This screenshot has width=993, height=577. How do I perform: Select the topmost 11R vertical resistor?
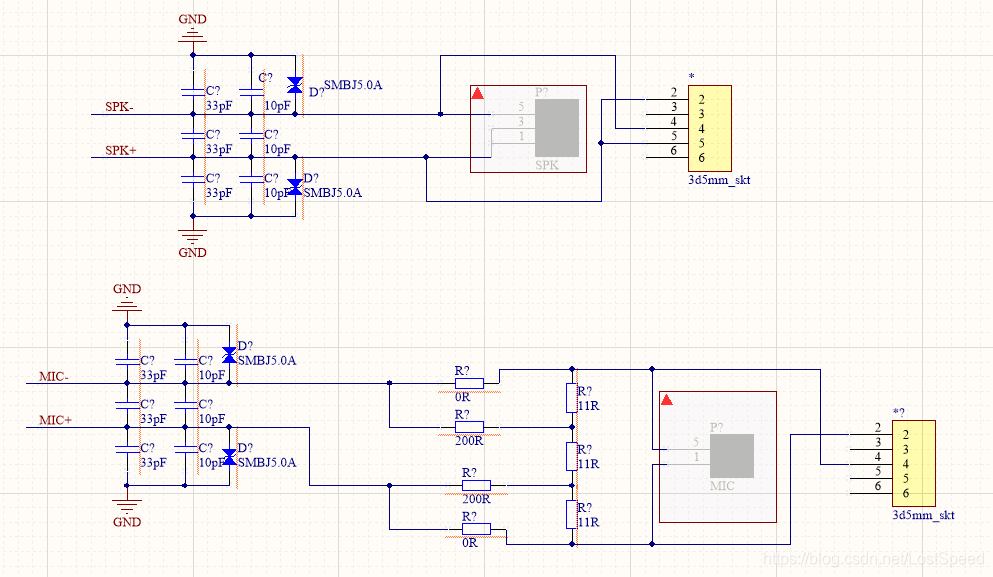pos(572,398)
